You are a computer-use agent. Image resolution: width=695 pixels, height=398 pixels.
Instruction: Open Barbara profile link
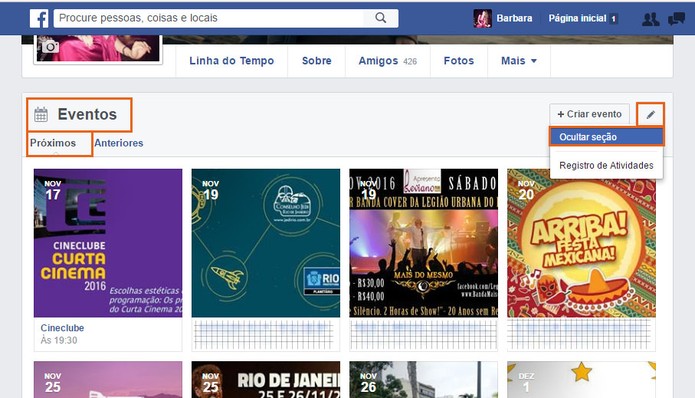click(x=514, y=18)
